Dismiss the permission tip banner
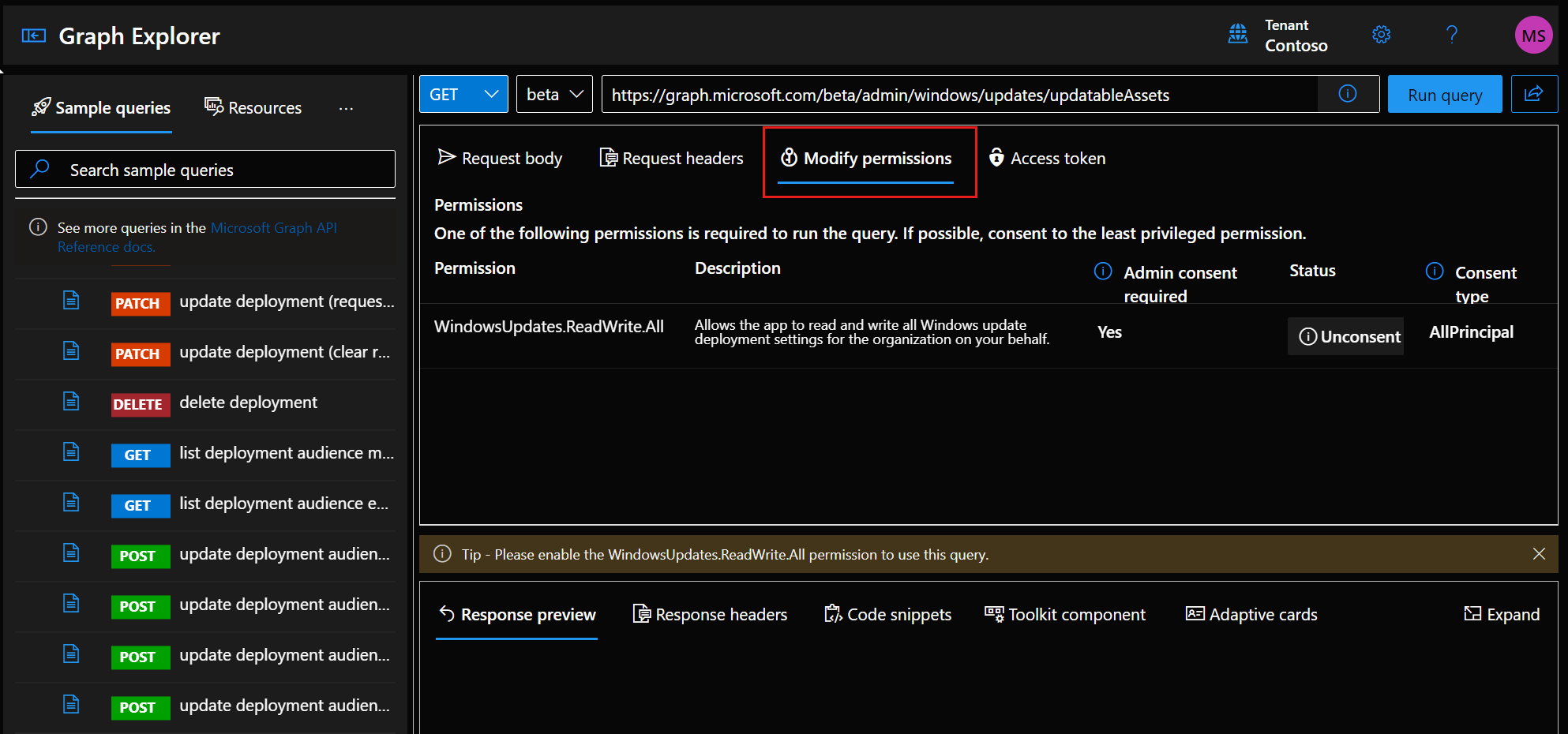Screen dimensions: 1568x734 (x=1538, y=554)
